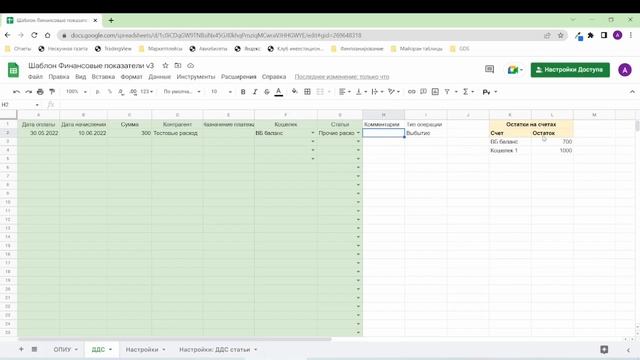Switch to the ОПиУ sheet tab
Screen dimensions: 640x360
pyautogui.click(x=65, y=349)
